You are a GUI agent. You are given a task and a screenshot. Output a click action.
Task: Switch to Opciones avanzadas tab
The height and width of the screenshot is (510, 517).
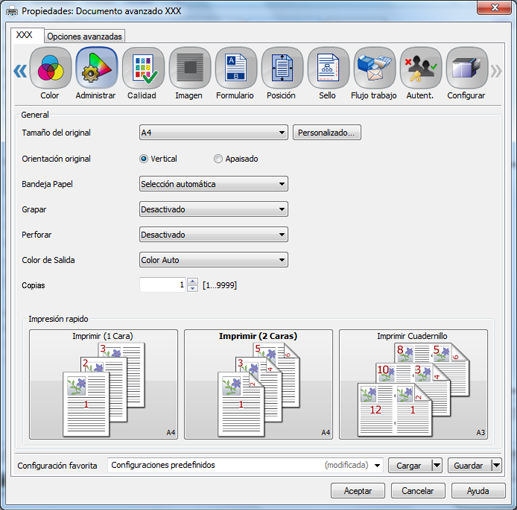point(85,36)
